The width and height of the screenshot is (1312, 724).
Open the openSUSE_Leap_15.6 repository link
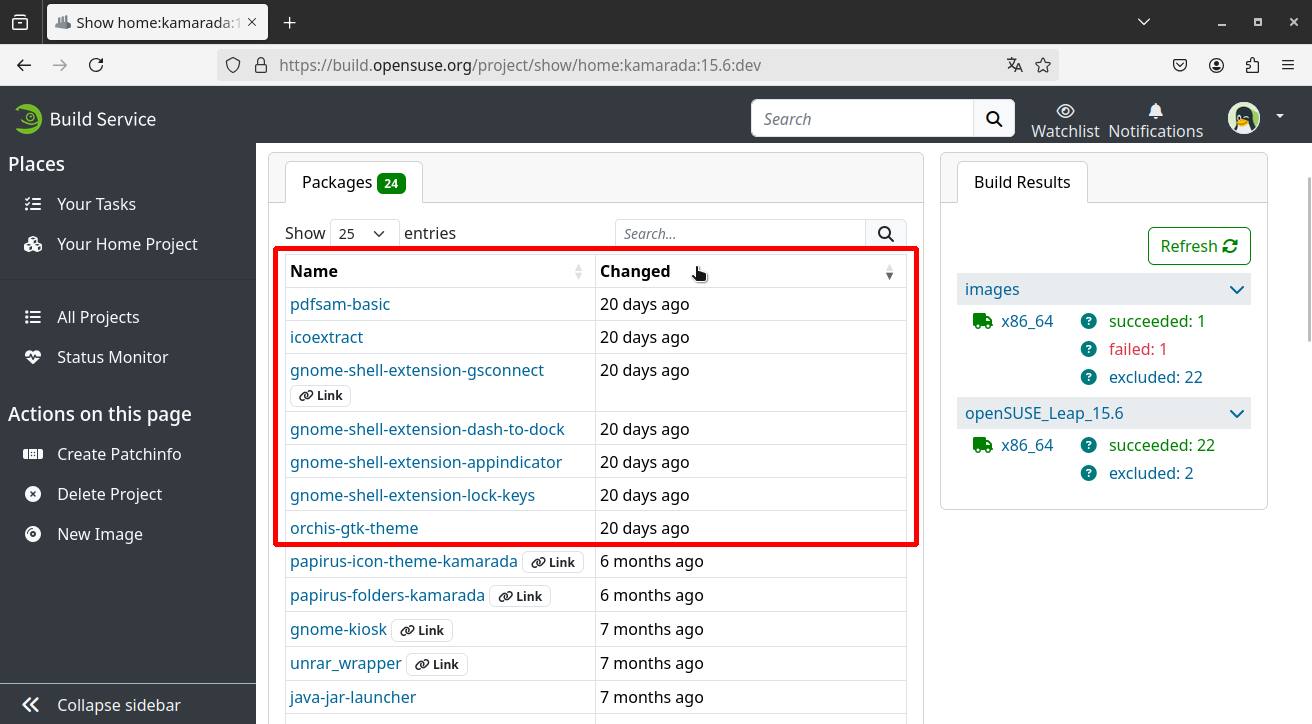tap(1044, 413)
